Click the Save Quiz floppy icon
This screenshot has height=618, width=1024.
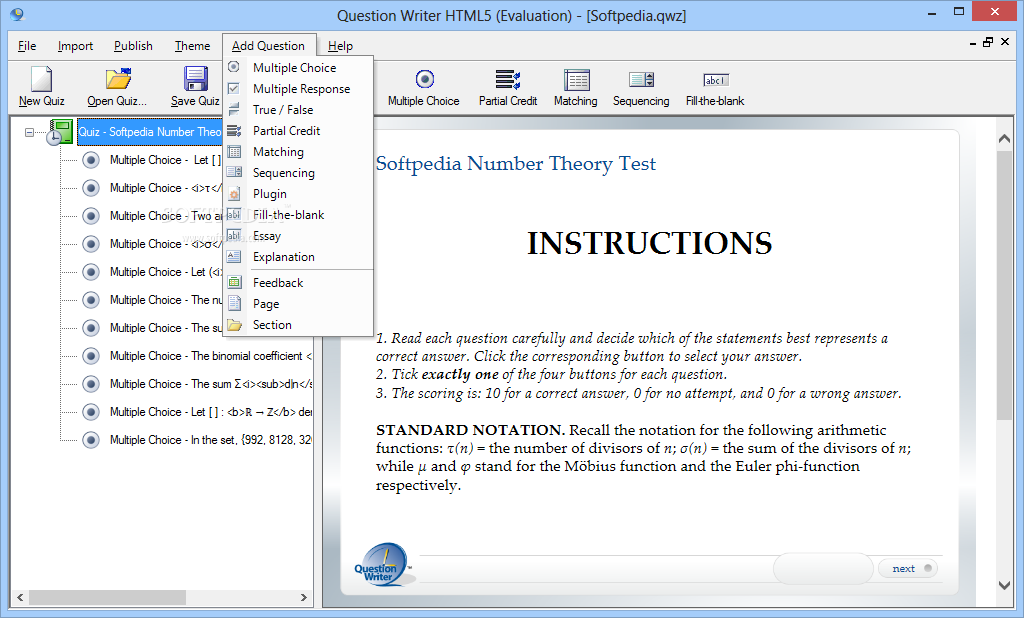click(195, 79)
